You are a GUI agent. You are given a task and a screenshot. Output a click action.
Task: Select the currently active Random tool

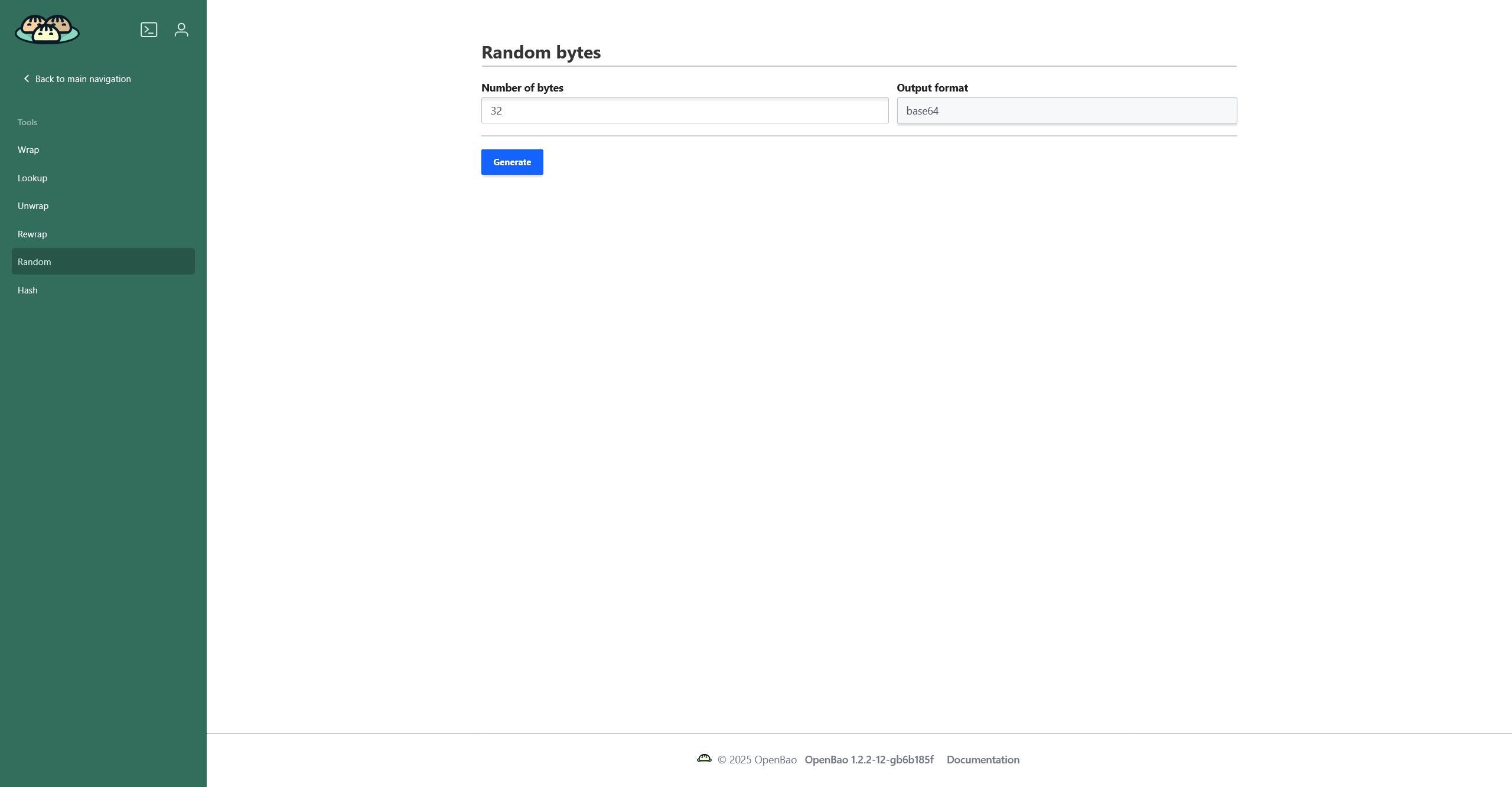[34, 261]
